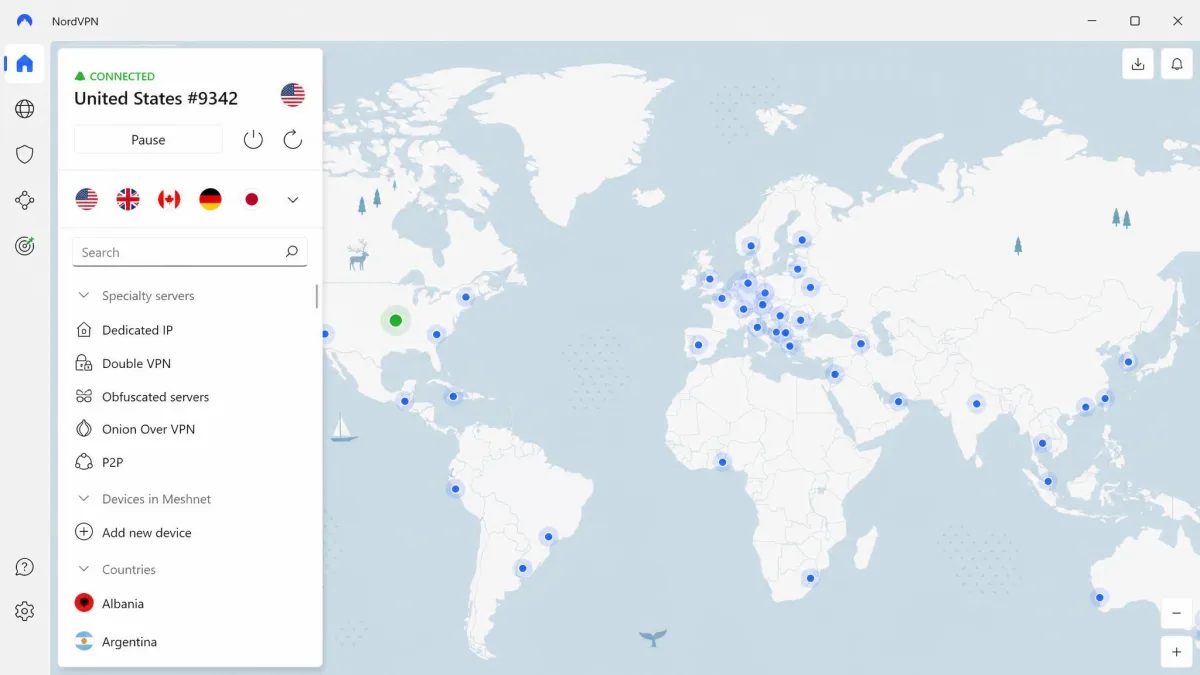Expand the recent connections flags chevron
The width and height of the screenshot is (1200, 675).
(x=293, y=200)
